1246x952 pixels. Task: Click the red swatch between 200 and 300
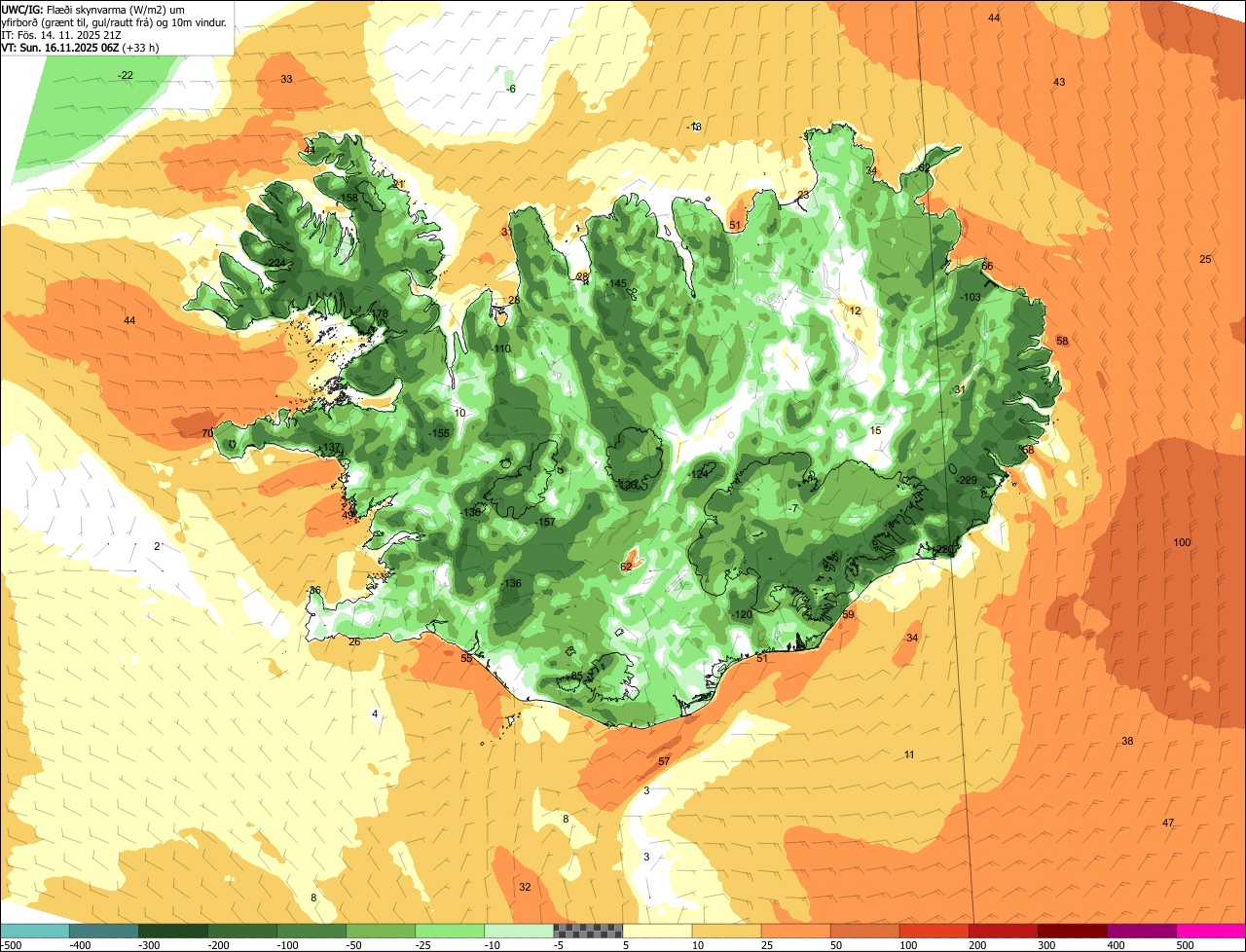click(1003, 930)
